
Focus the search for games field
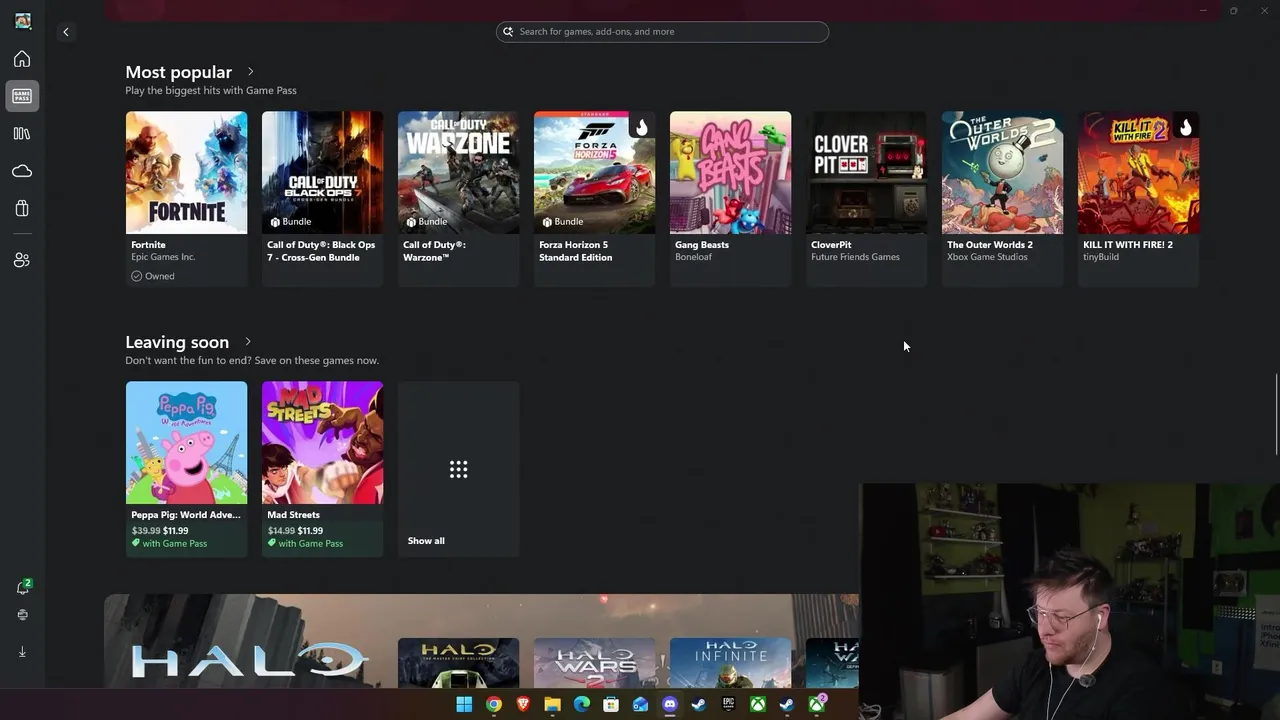click(662, 32)
